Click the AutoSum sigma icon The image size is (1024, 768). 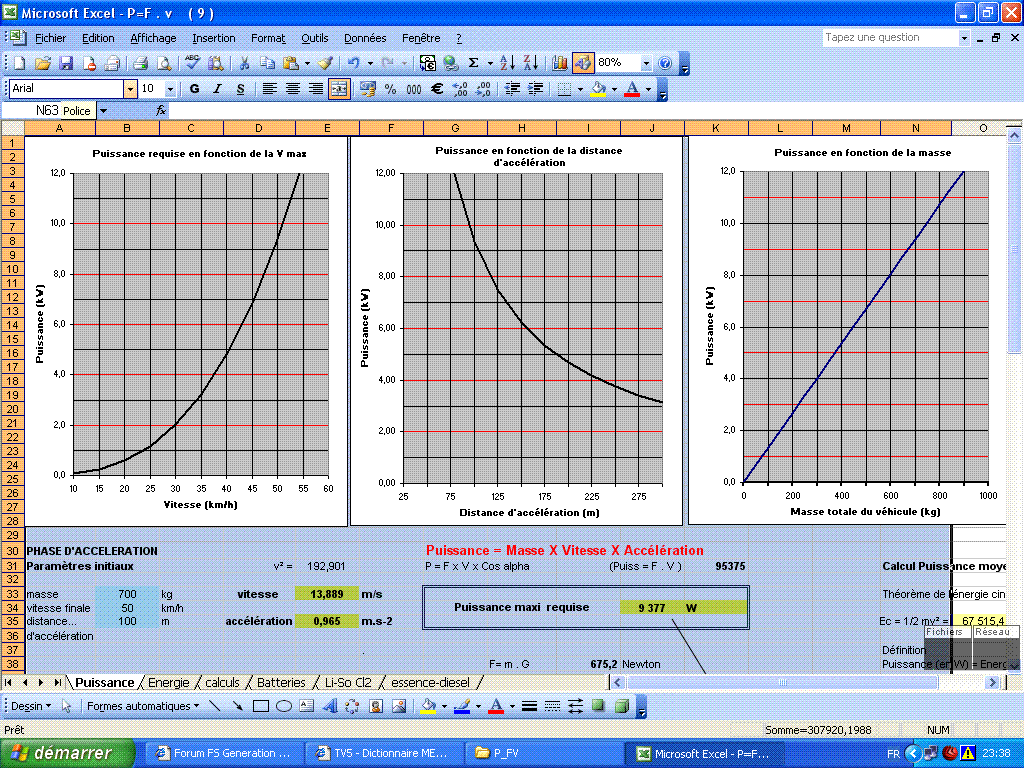click(473, 63)
